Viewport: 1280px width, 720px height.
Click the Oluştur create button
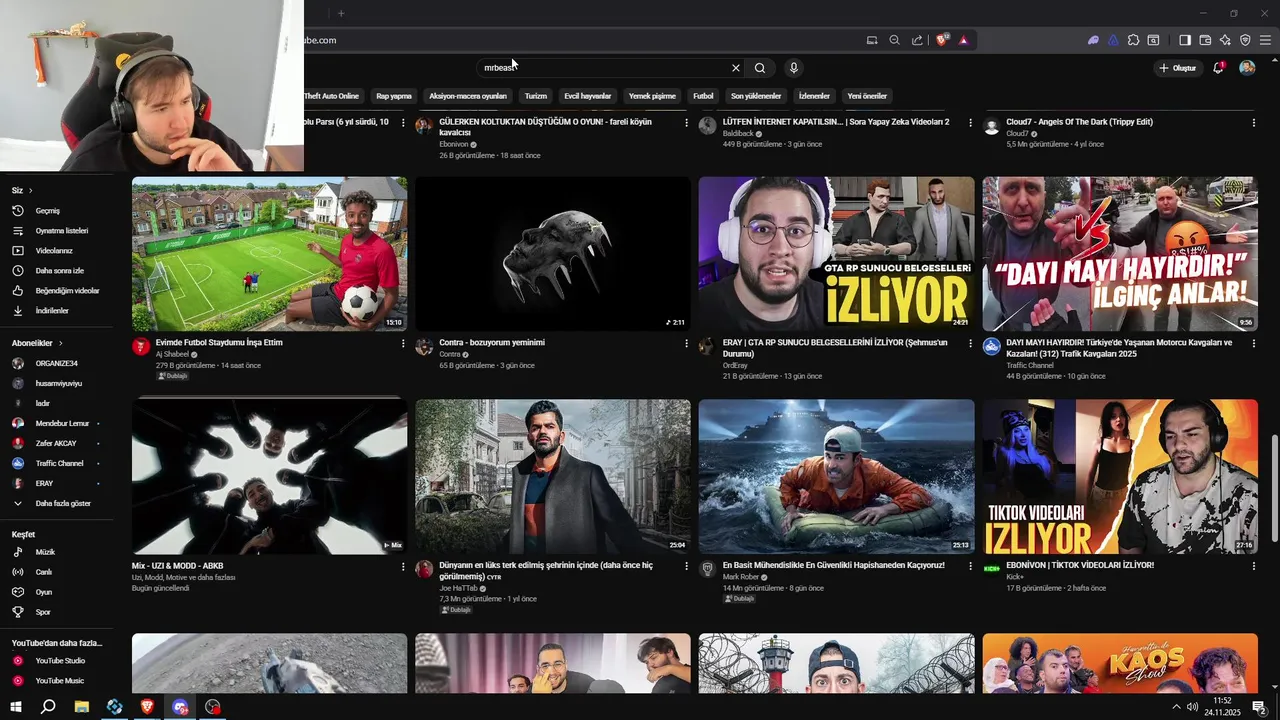tap(1177, 68)
